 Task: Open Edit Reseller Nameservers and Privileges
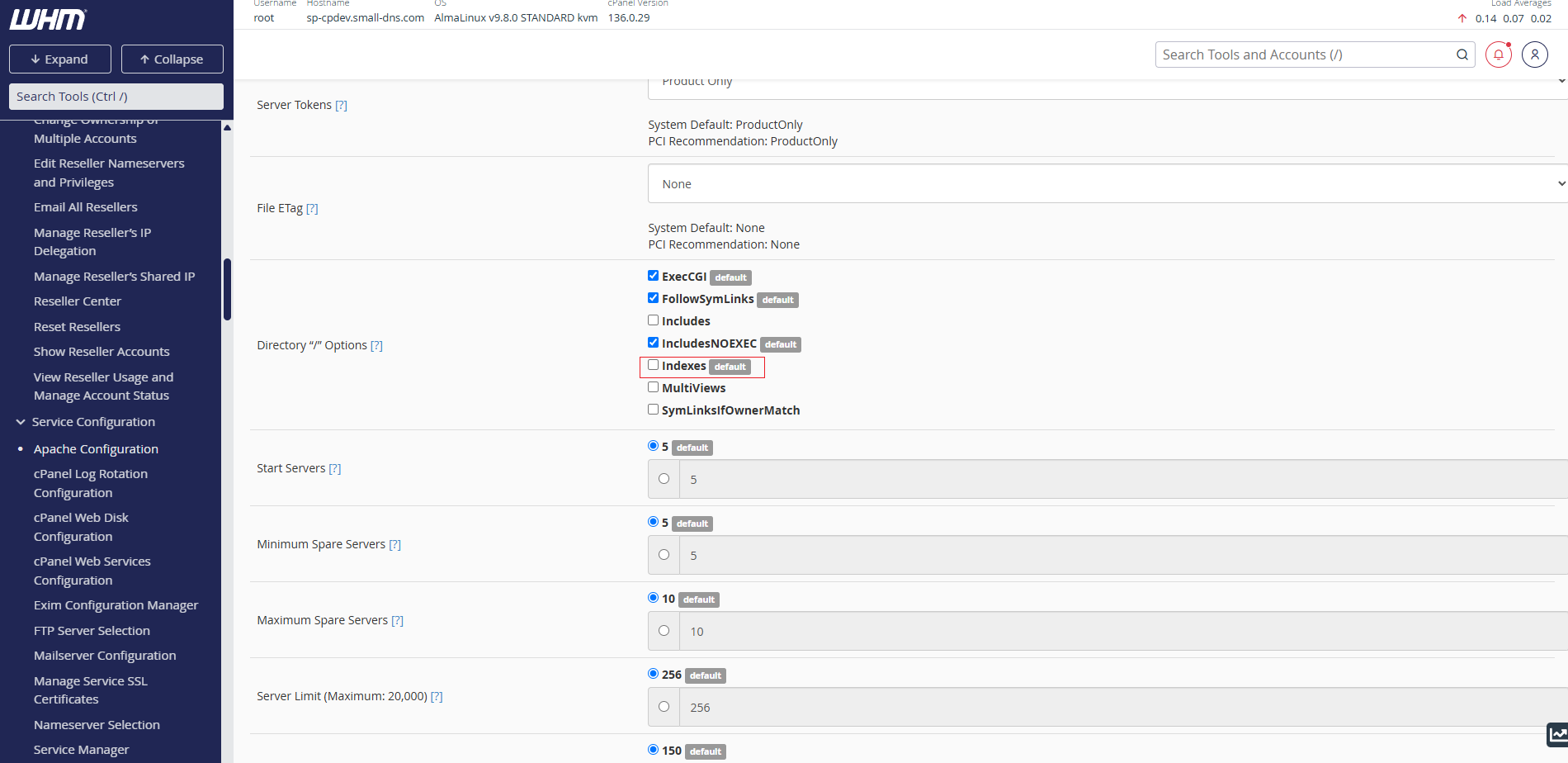tap(109, 173)
